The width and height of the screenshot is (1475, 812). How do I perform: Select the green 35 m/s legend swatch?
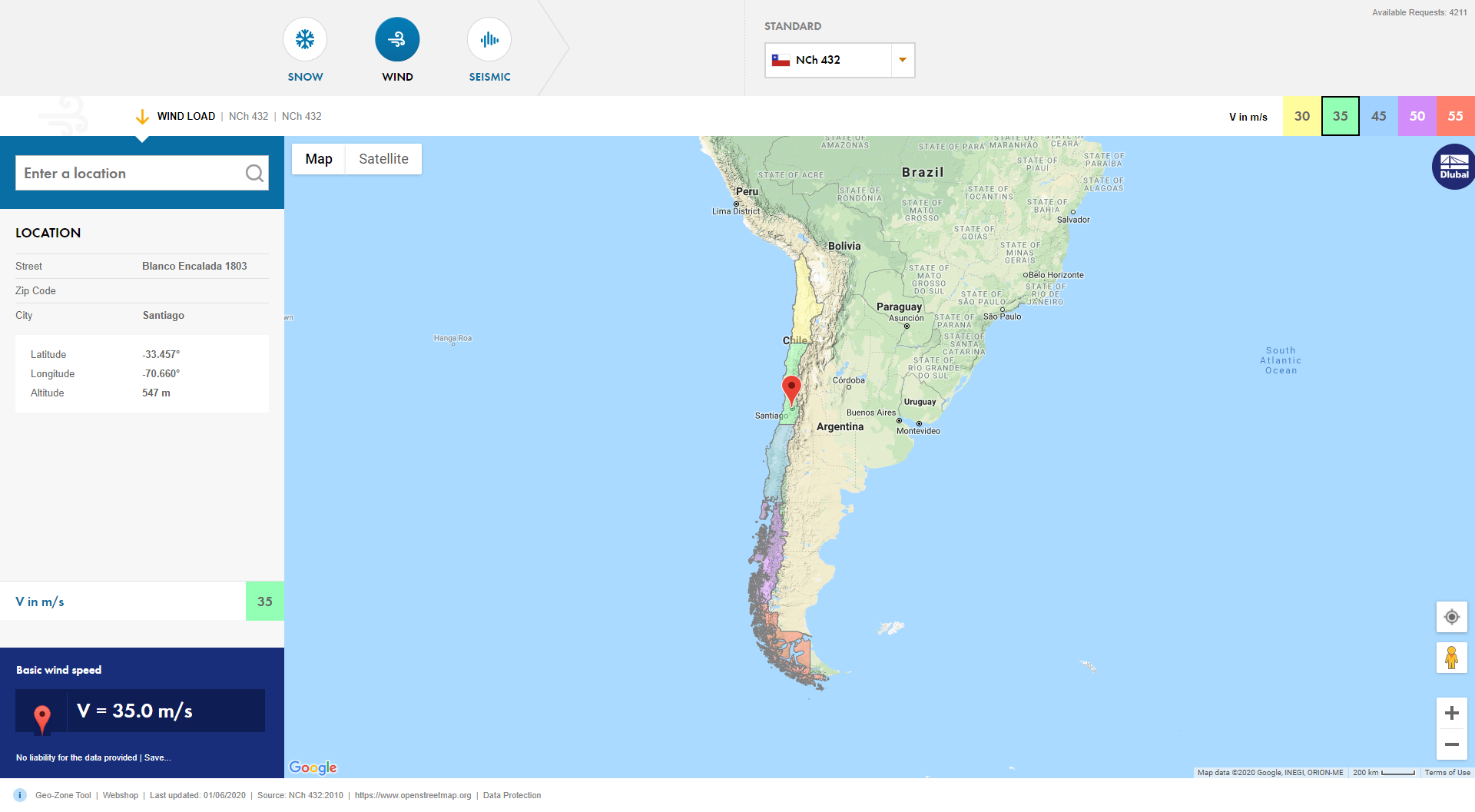click(1341, 116)
